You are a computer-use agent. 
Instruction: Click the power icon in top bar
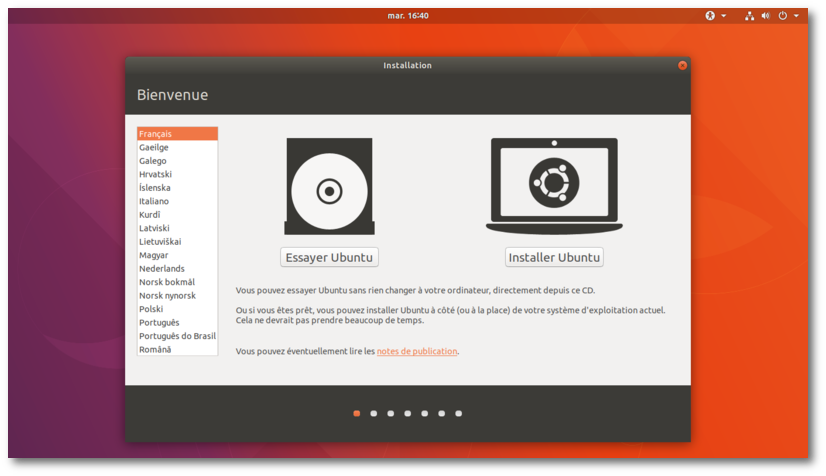[x=783, y=16]
